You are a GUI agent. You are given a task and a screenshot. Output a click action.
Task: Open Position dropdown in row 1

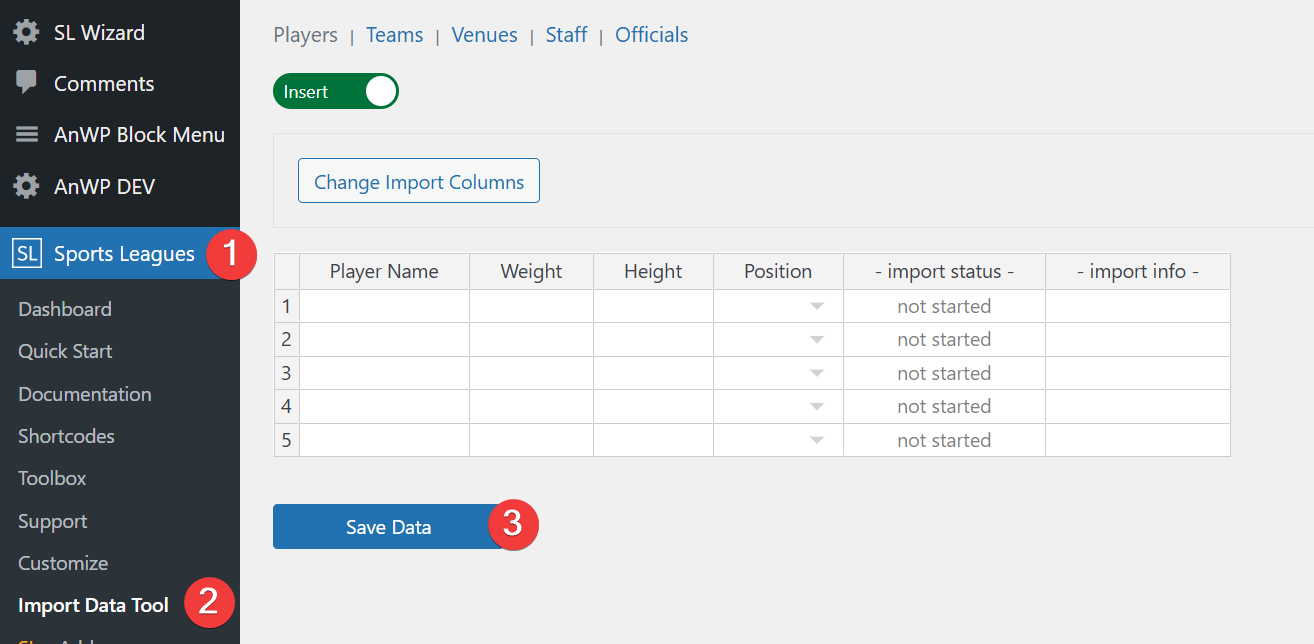817,306
